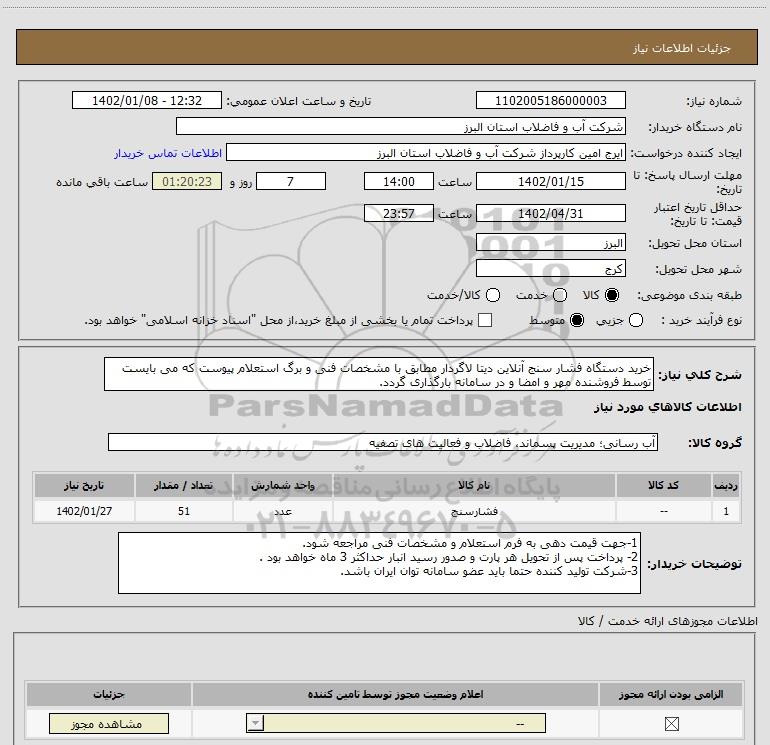Select the کالا radio button
The image size is (770, 745).
tap(612, 295)
